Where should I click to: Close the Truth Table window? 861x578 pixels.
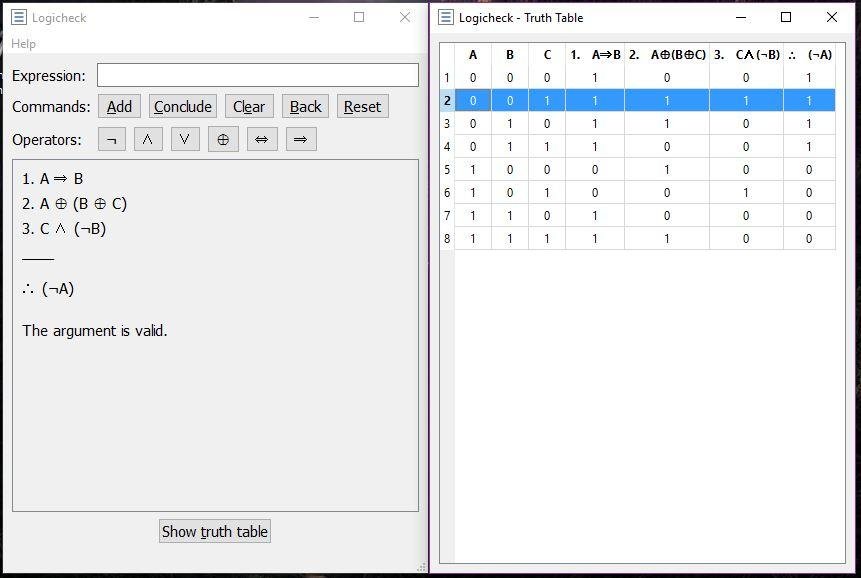tap(832, 18)
